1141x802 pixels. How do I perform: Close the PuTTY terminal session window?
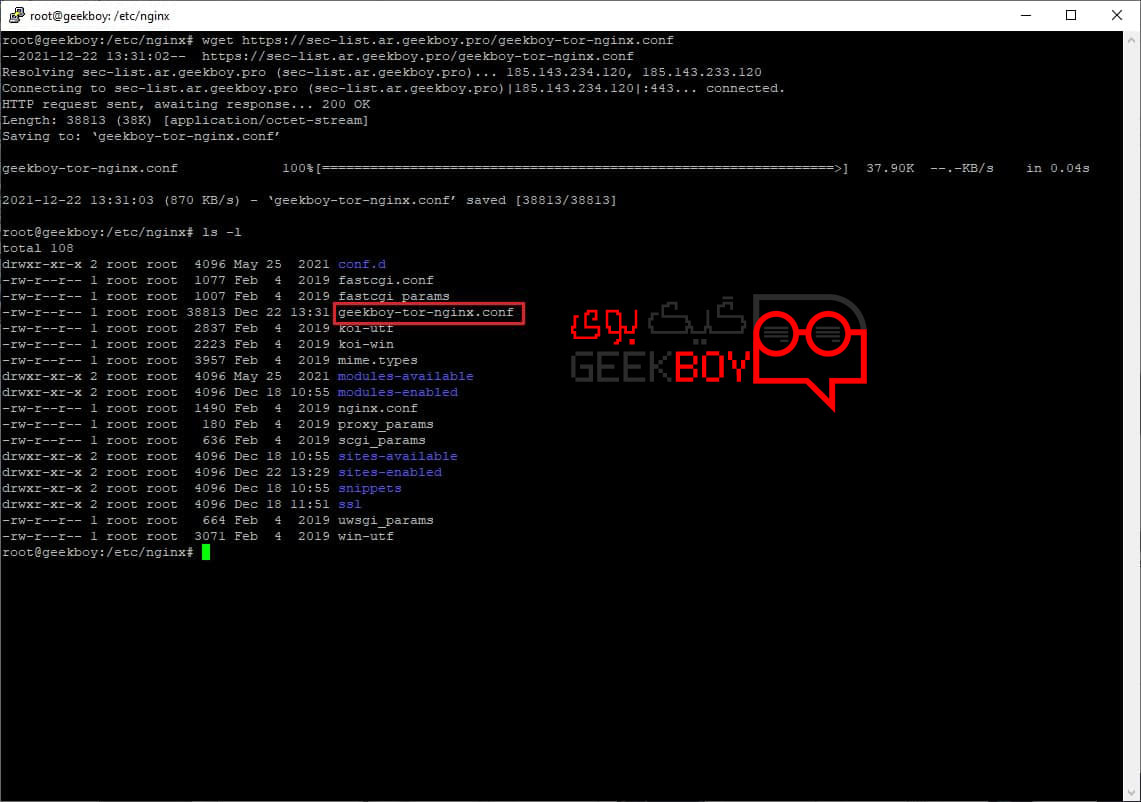[x=1117, y=15]
